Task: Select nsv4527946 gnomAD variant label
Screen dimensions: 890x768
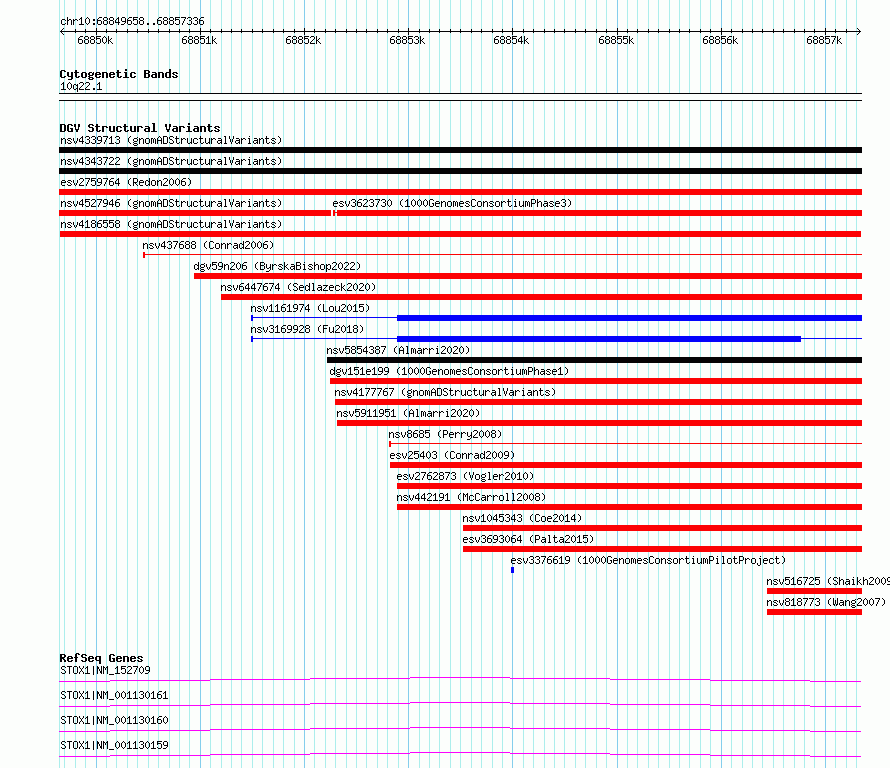Action: 171,203
